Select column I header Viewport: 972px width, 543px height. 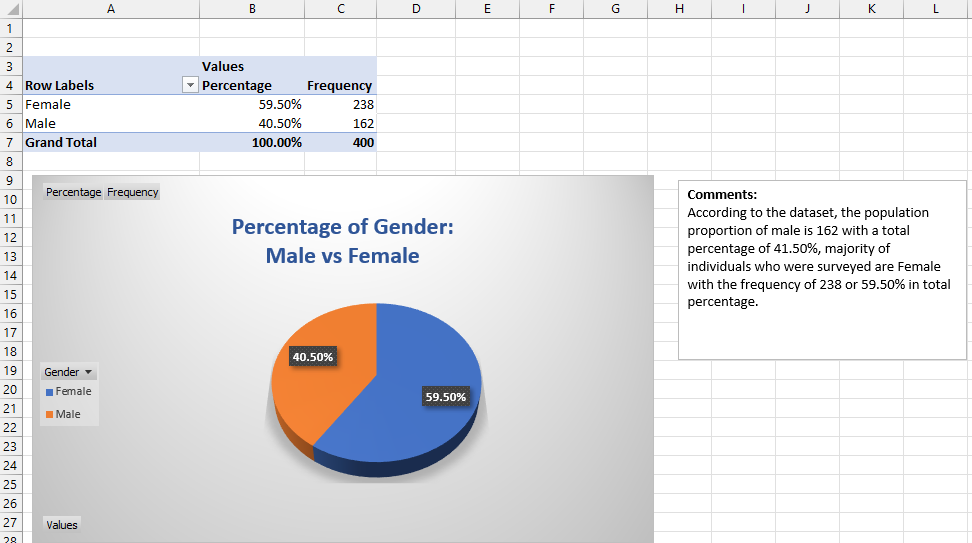click(743, 9)
